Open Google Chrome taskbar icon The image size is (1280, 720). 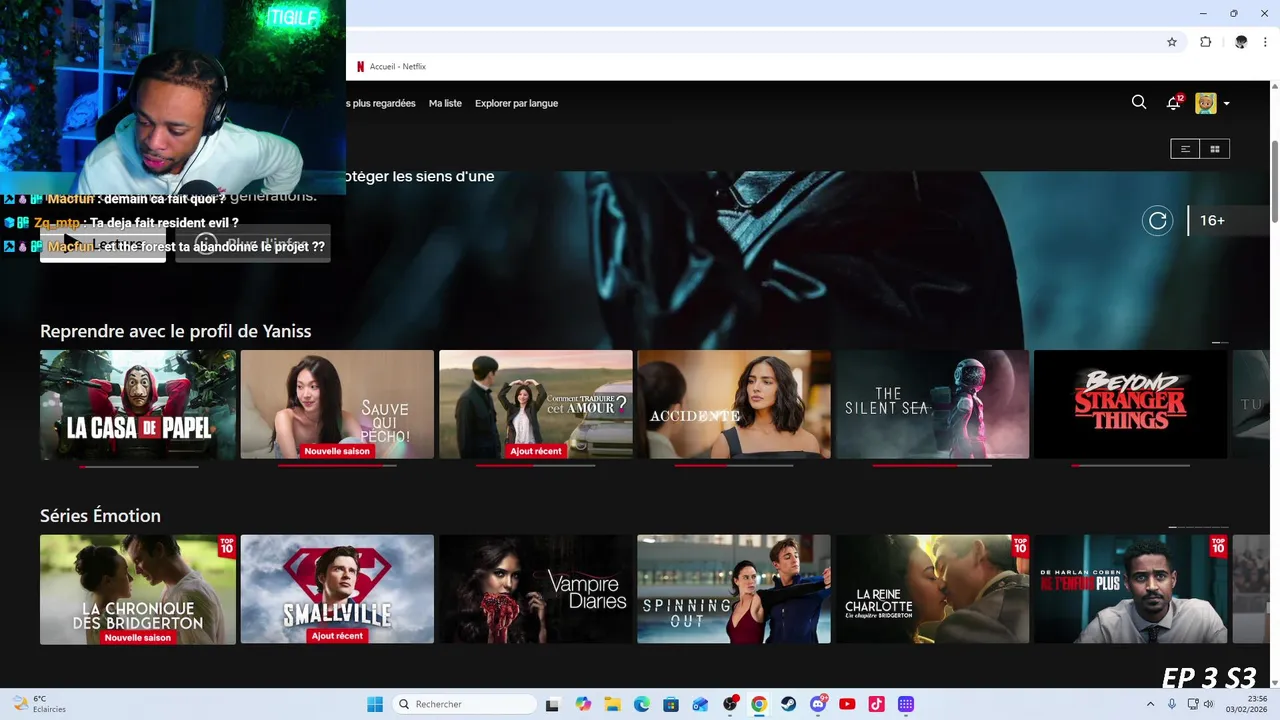(x=759, y=704)
